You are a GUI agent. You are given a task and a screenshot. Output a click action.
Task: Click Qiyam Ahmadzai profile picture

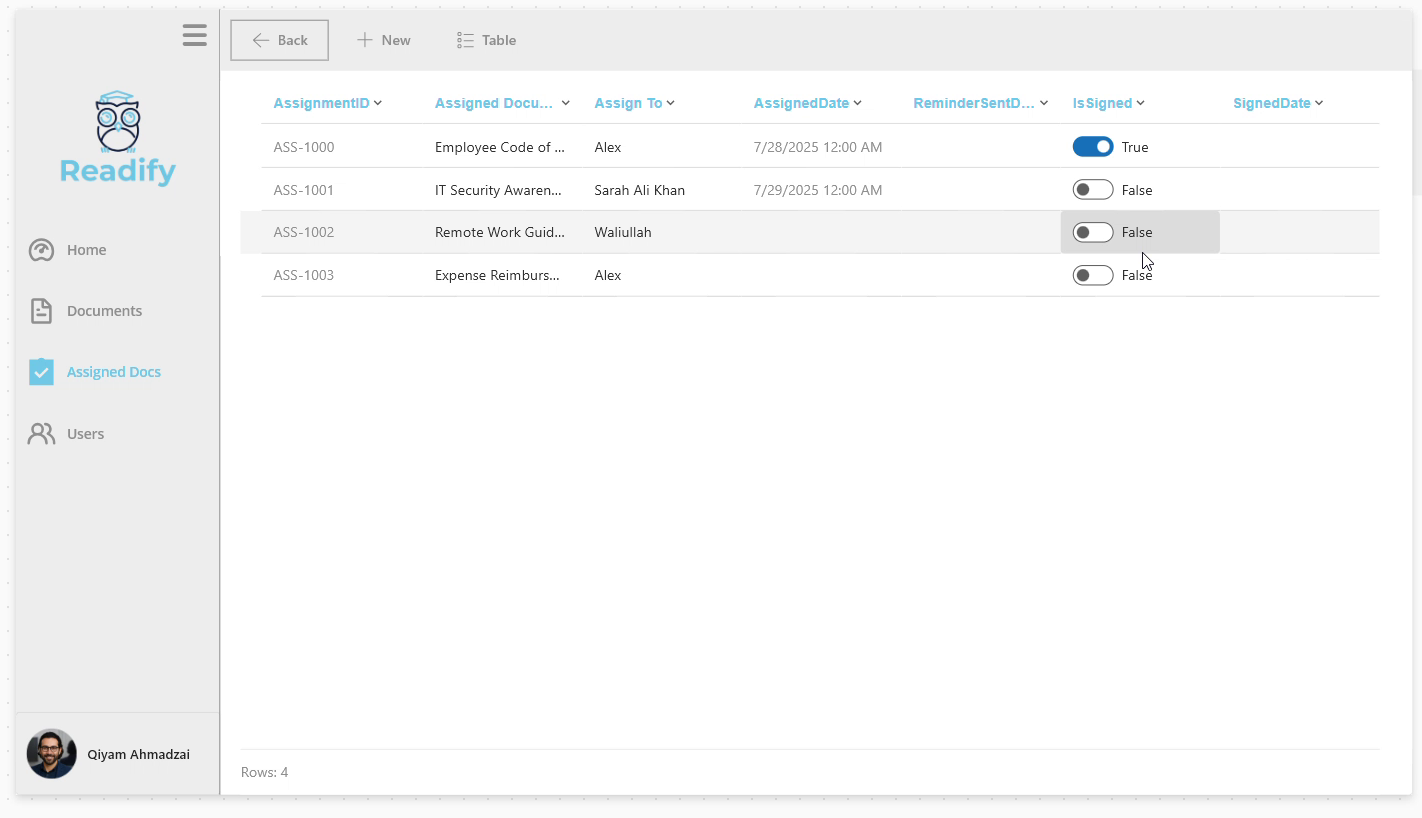point(52,754)
